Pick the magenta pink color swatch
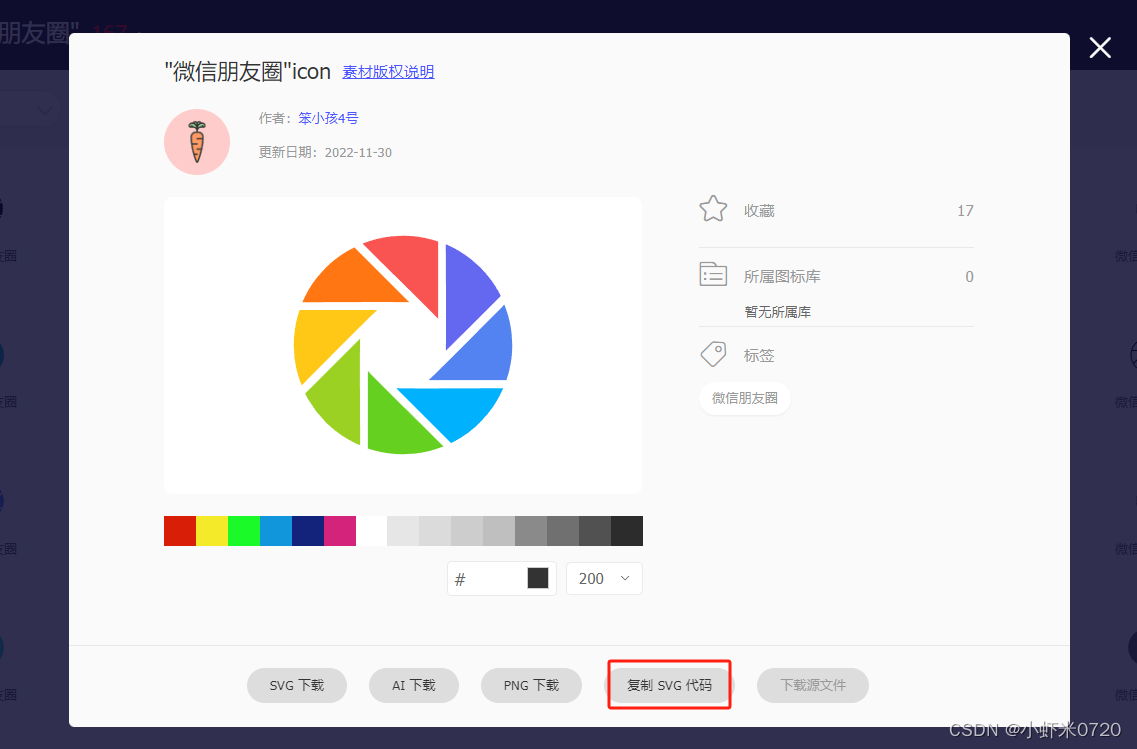The image size is (1137, 749). 339,531
